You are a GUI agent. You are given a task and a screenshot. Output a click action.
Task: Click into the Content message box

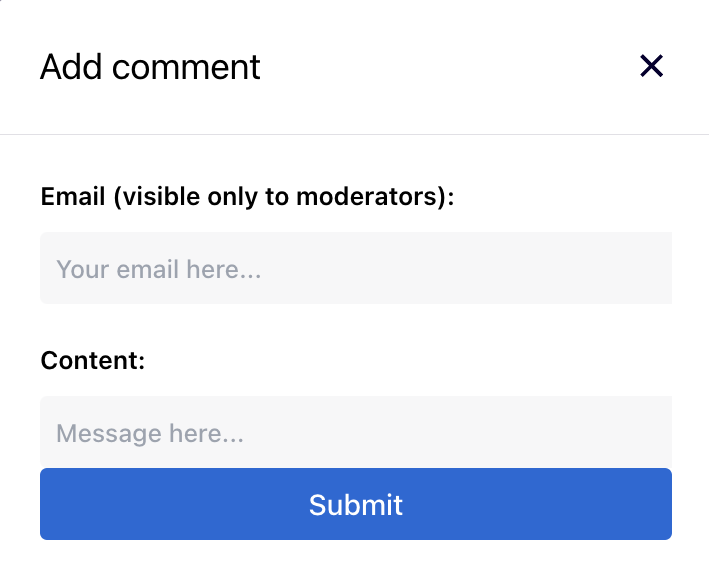[x=356, y=433]
